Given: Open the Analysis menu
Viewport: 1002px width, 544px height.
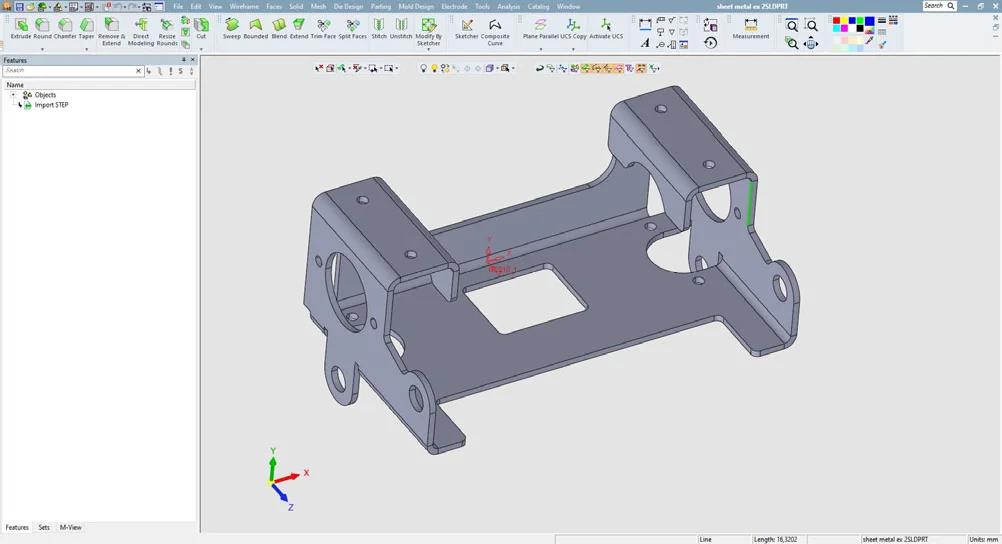Looking at the screenshot, I should click(x=509, y=6).
